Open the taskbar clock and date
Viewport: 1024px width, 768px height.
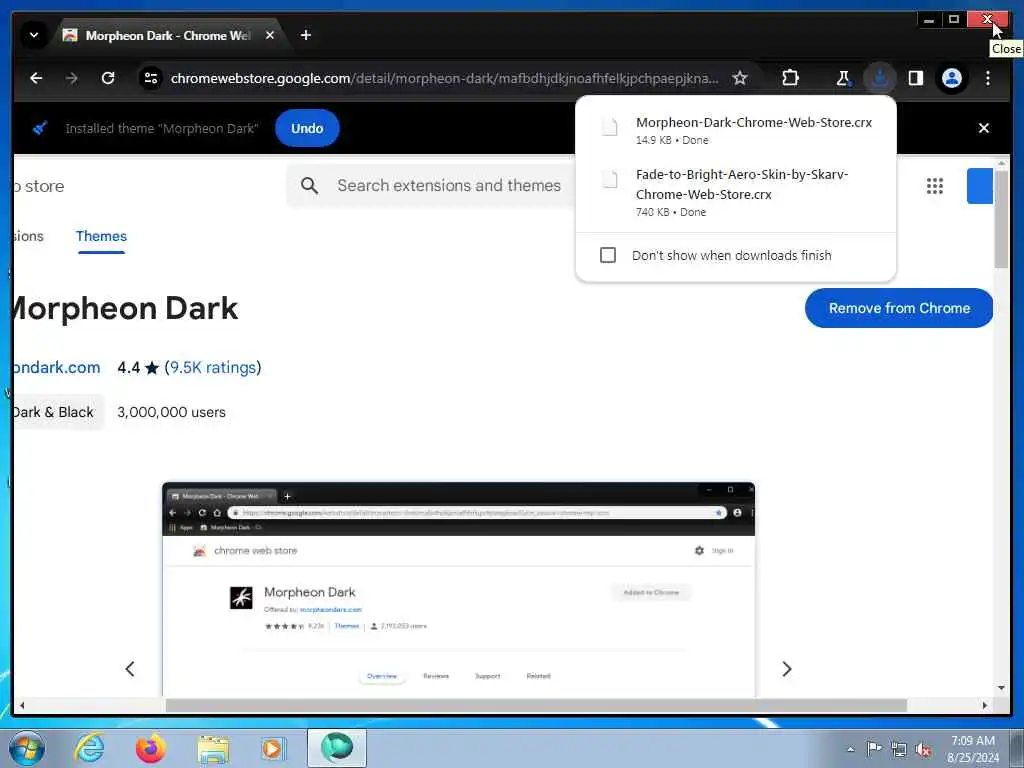click(972, 749)
